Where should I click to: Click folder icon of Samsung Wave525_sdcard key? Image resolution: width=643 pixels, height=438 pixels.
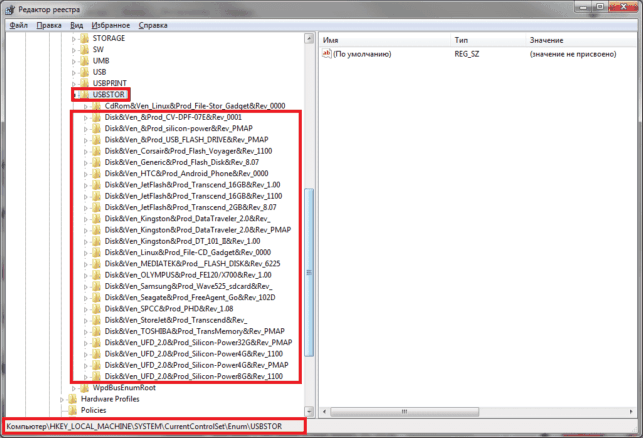tap(96, 286)
